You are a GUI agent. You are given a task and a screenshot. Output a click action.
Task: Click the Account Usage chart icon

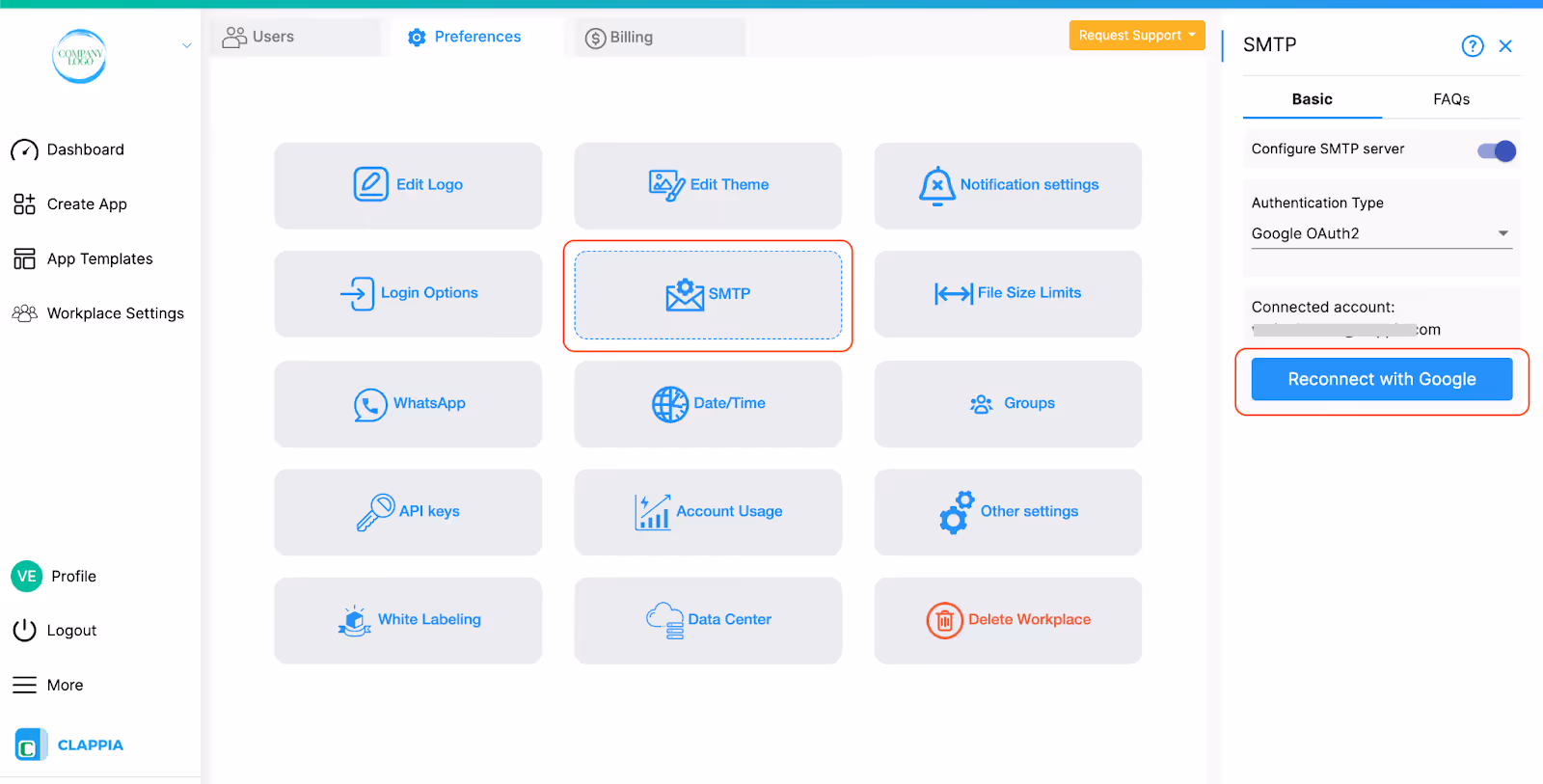(653, 512)
